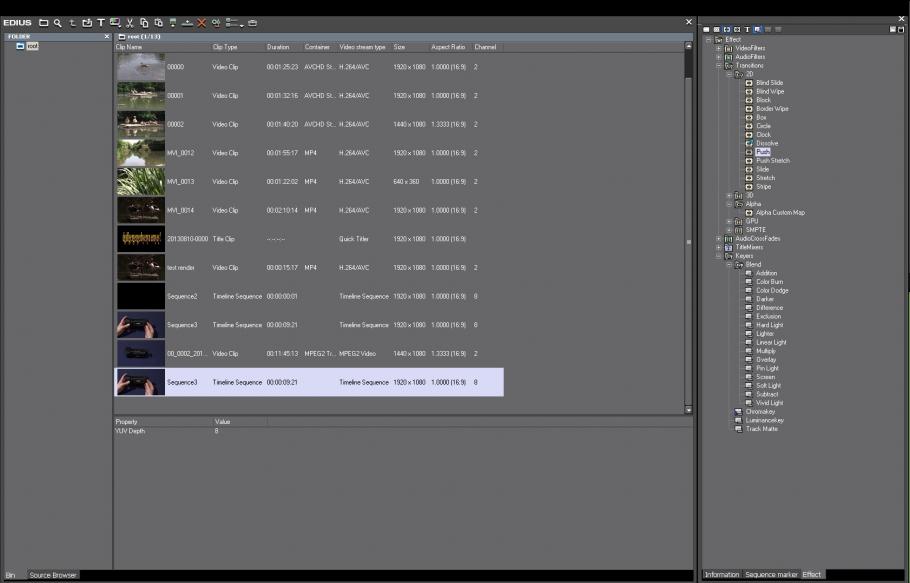Image resolution: width=910 pixels, height=583 pixels.
Task: Open the Sequence marker tab
Action: [771, 575]
